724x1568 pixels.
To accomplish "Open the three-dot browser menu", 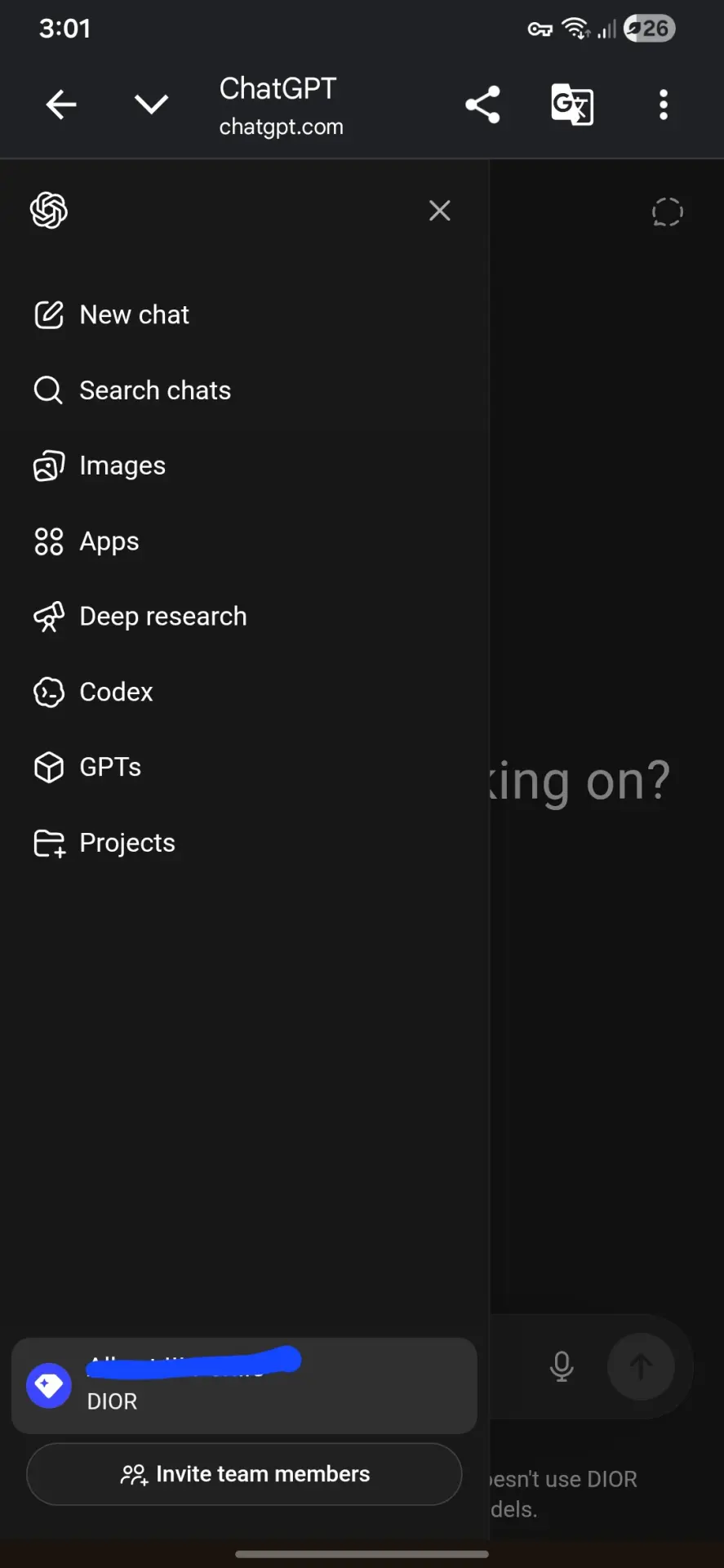I will (x=664, y=105).
